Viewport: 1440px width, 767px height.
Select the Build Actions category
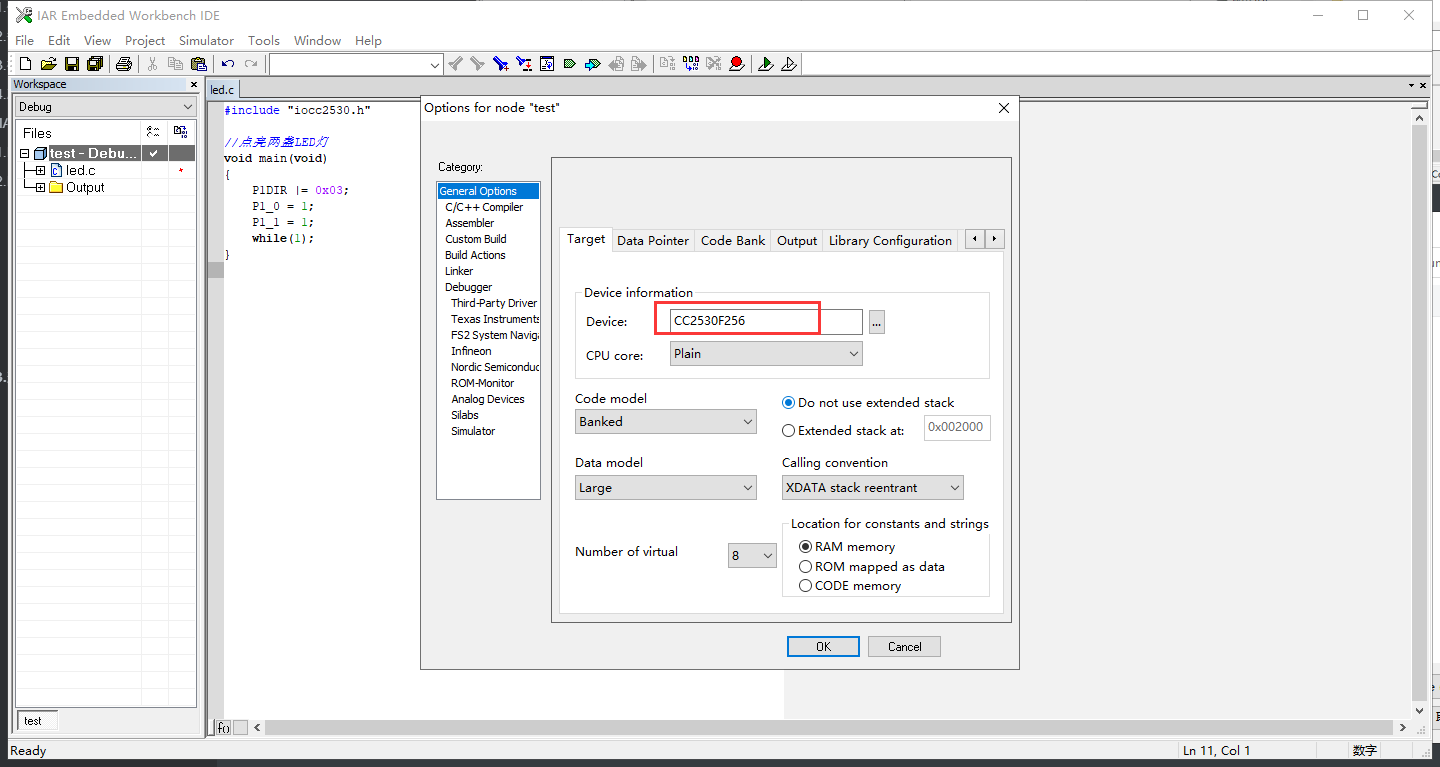tap(475, 255)
